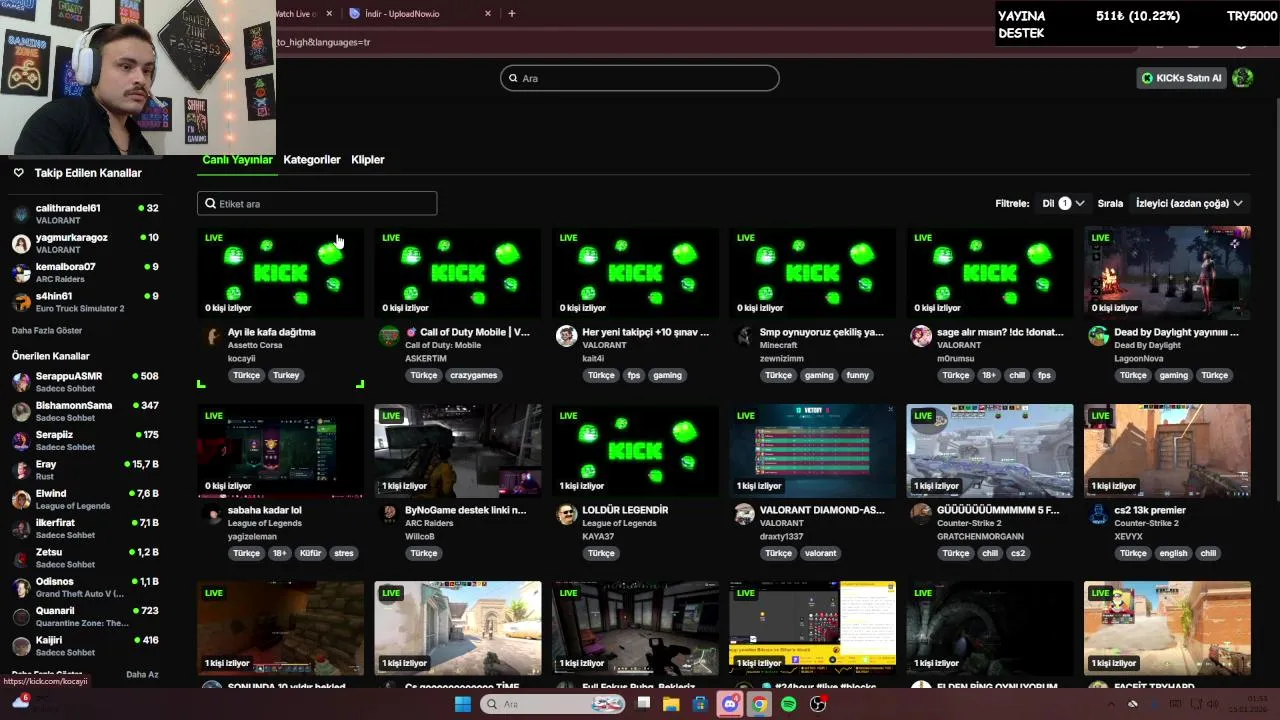The height and width of the screenshot is (720, 1280).
Task: Expand followed channels with Daha Fazla Göster
Action: 47,330
